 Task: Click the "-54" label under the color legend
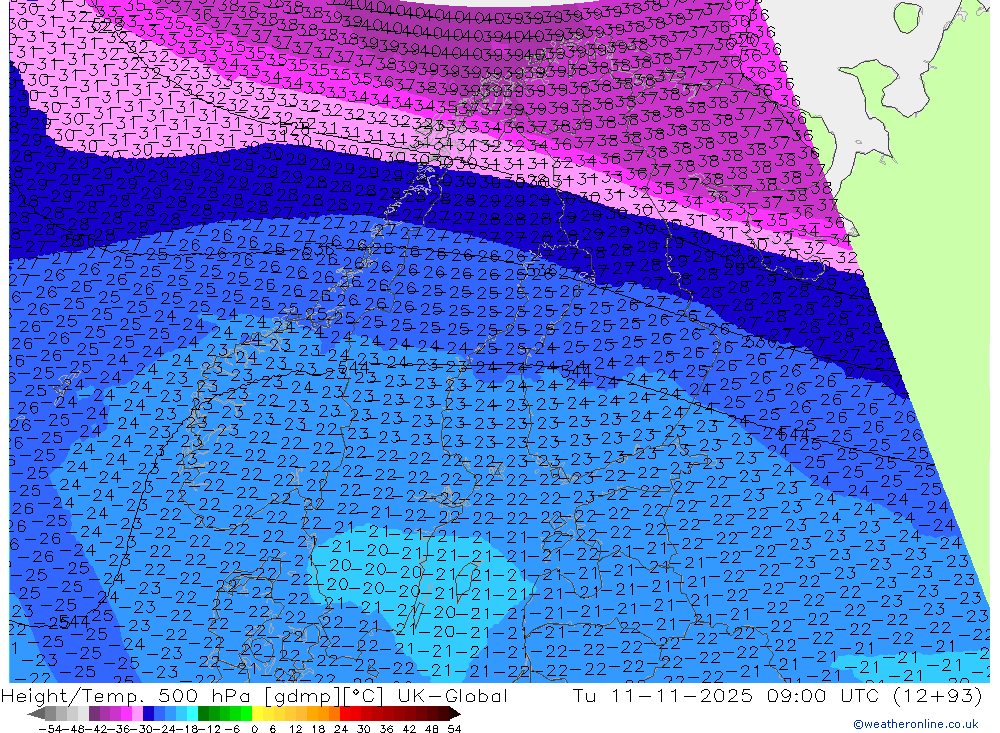pos(50,729)
